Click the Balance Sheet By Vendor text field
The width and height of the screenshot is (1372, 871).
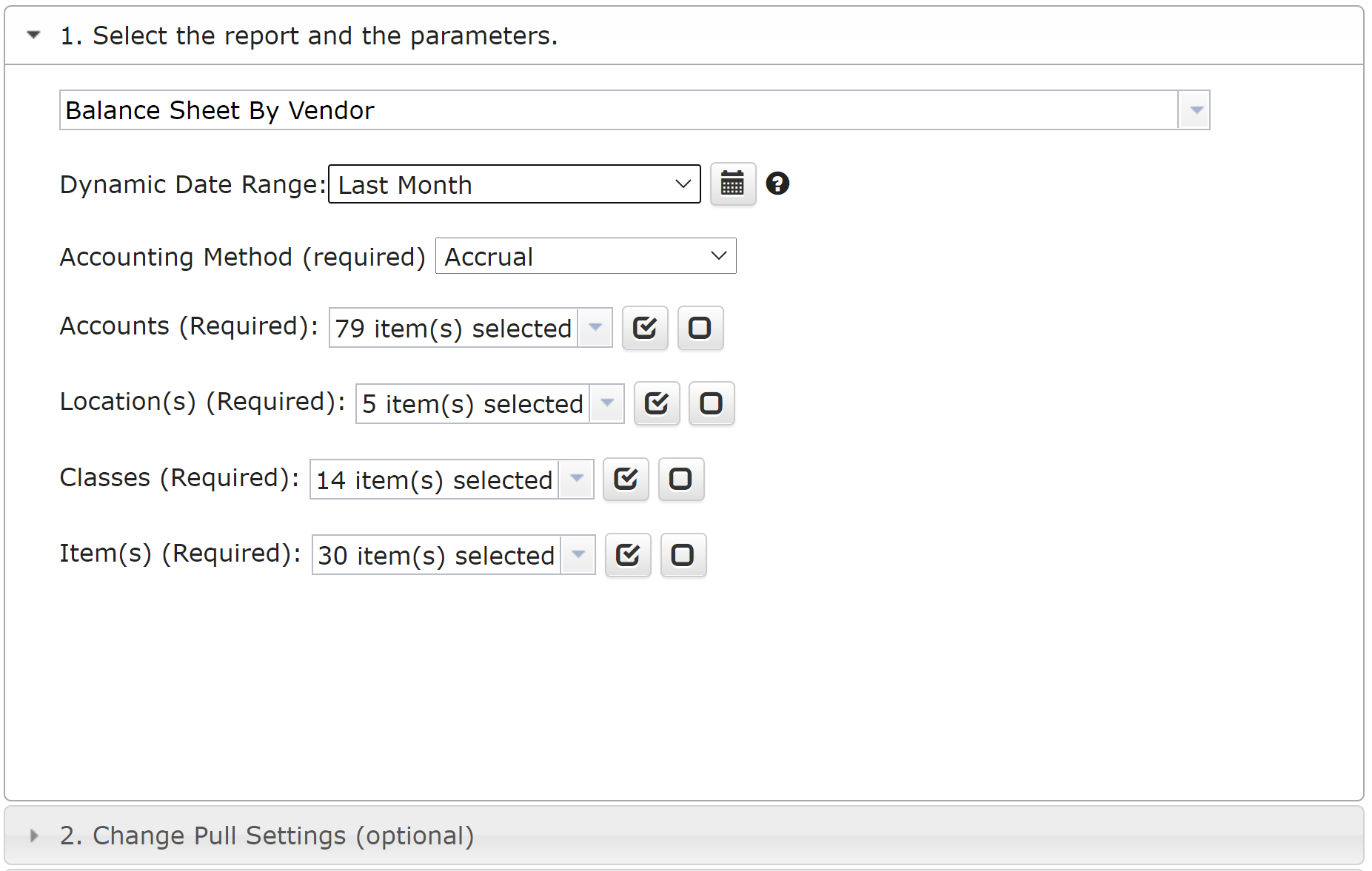[x=619, y=110]
